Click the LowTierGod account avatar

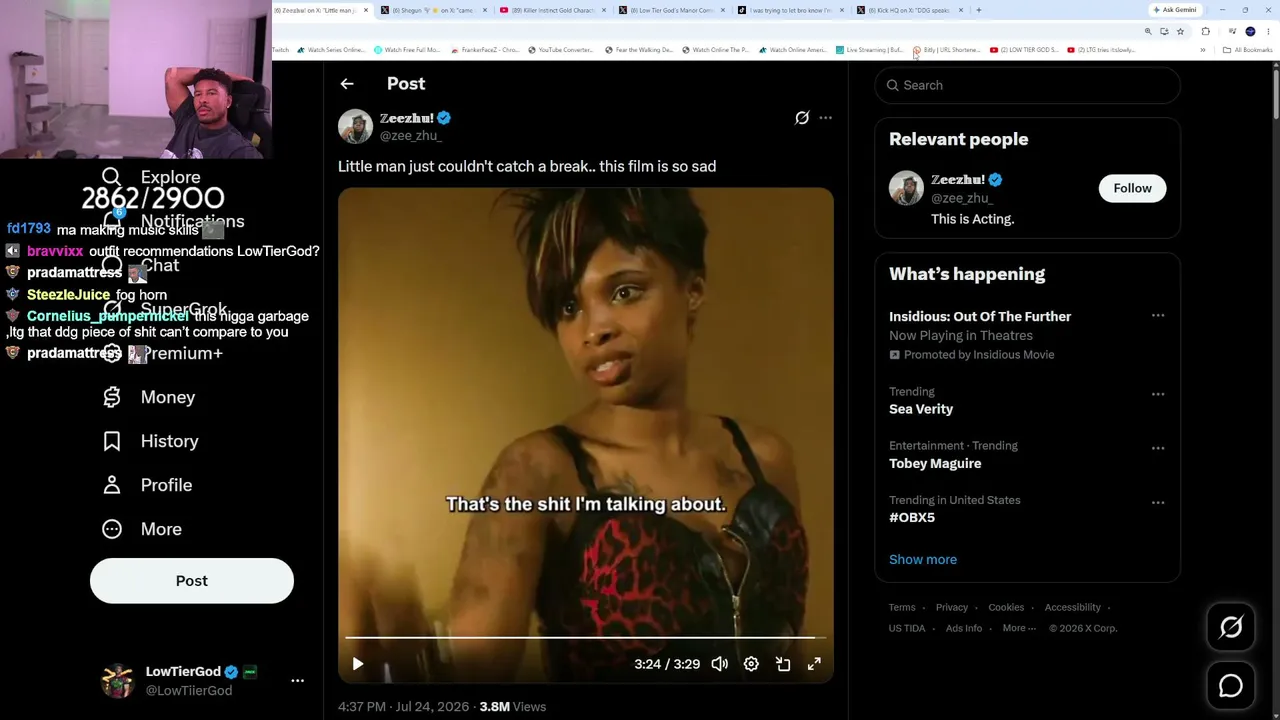tap(118, 680)
